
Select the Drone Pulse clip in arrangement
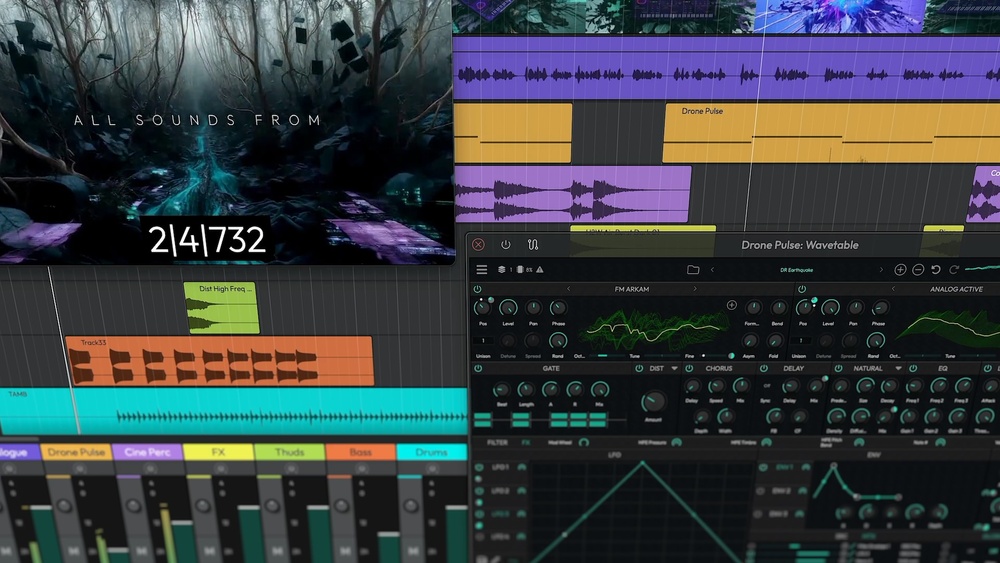point(831,133)
